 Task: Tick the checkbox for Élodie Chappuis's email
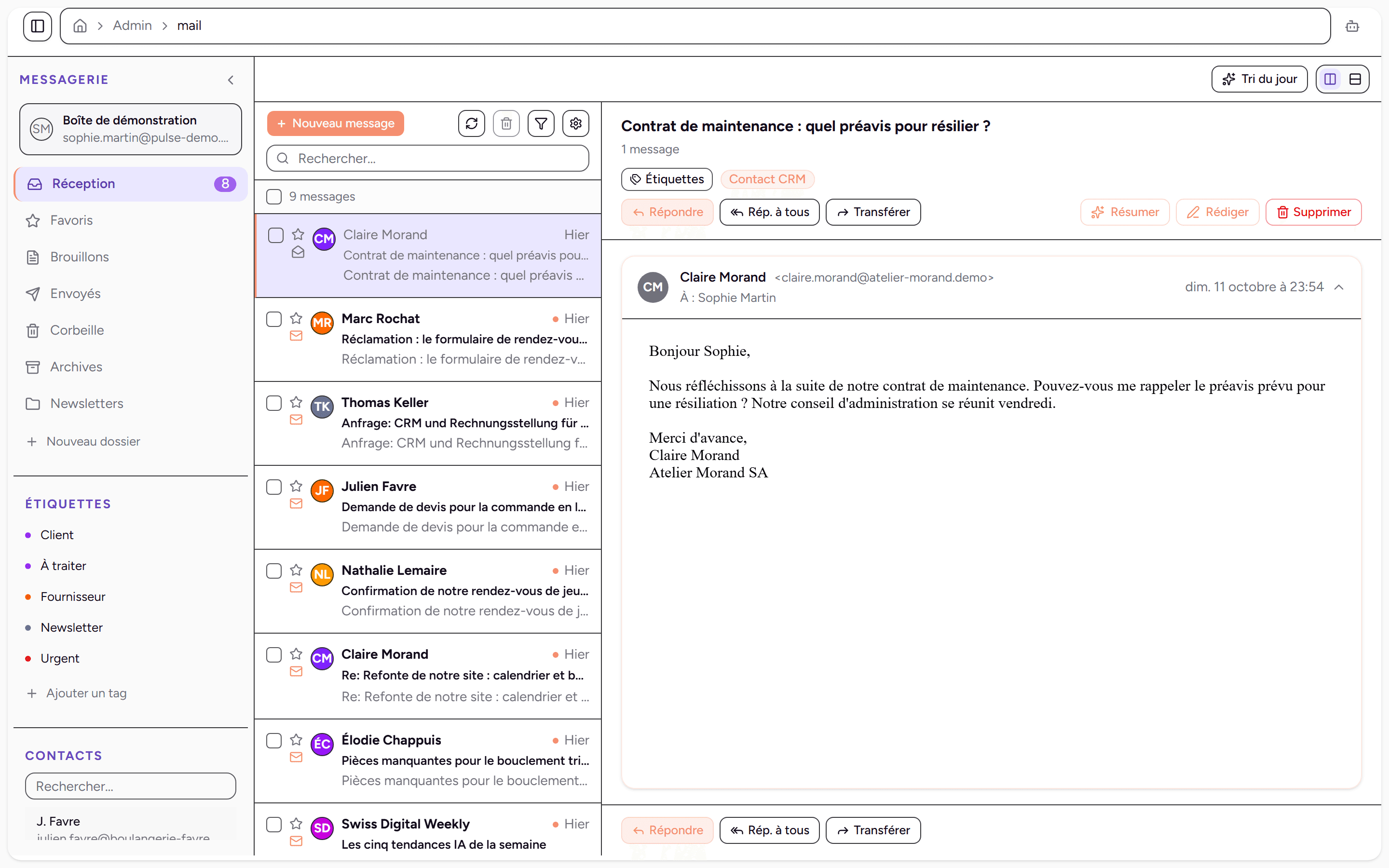[x=274, y=741]
